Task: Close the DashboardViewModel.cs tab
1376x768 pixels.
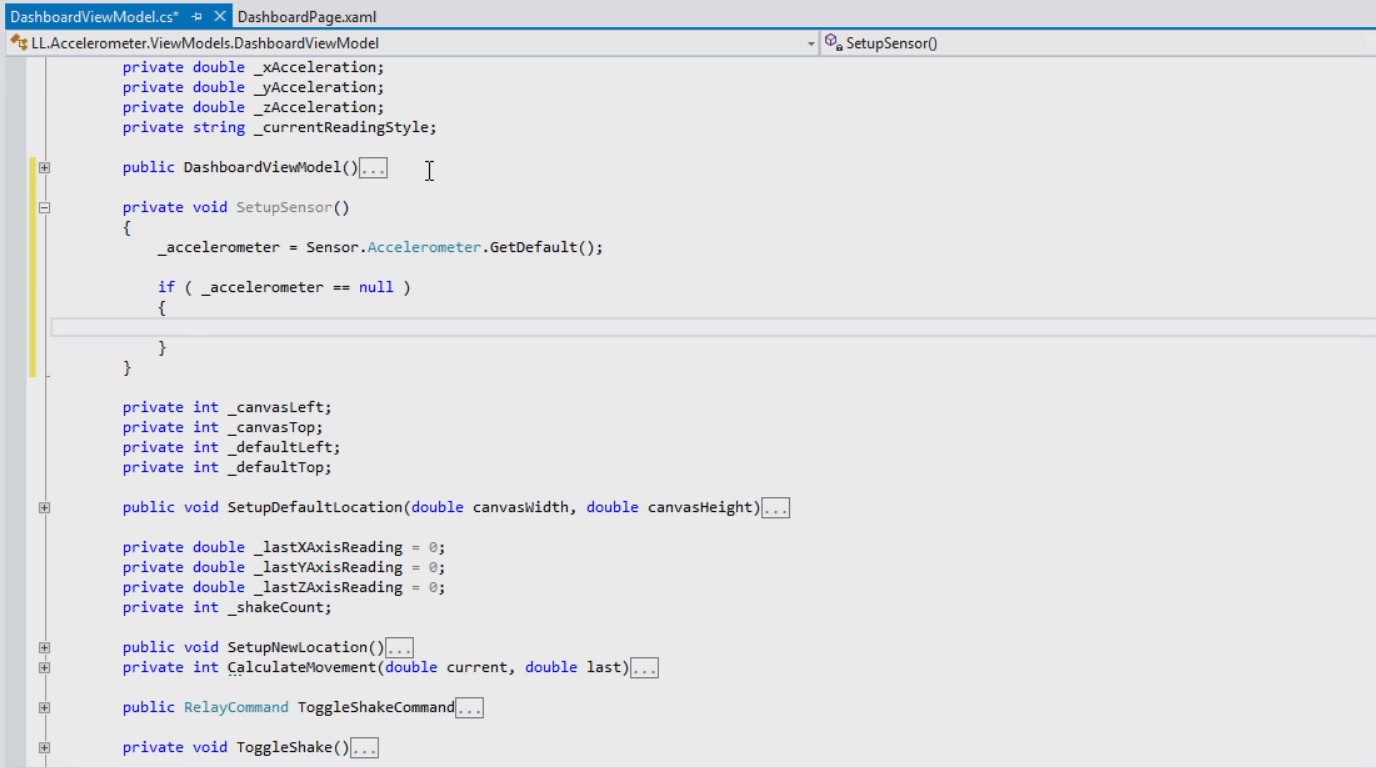Action: [x=219, y=17]
